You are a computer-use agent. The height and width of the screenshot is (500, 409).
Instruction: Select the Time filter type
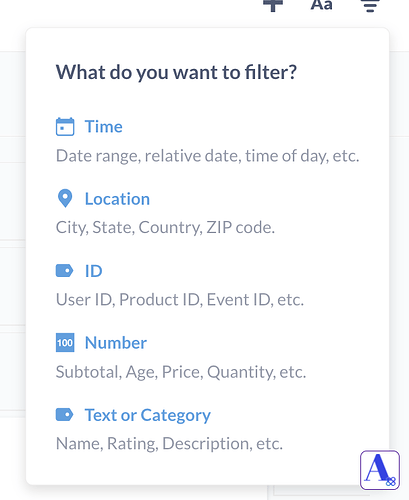coord(104,127)
